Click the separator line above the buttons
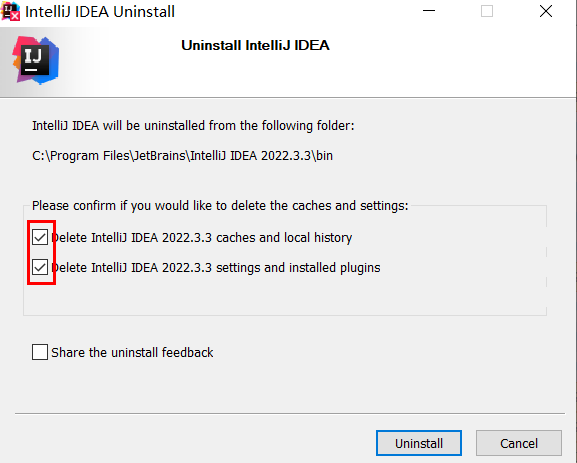The width and height of the screenshot is (577, 463). tap(290, 413)
